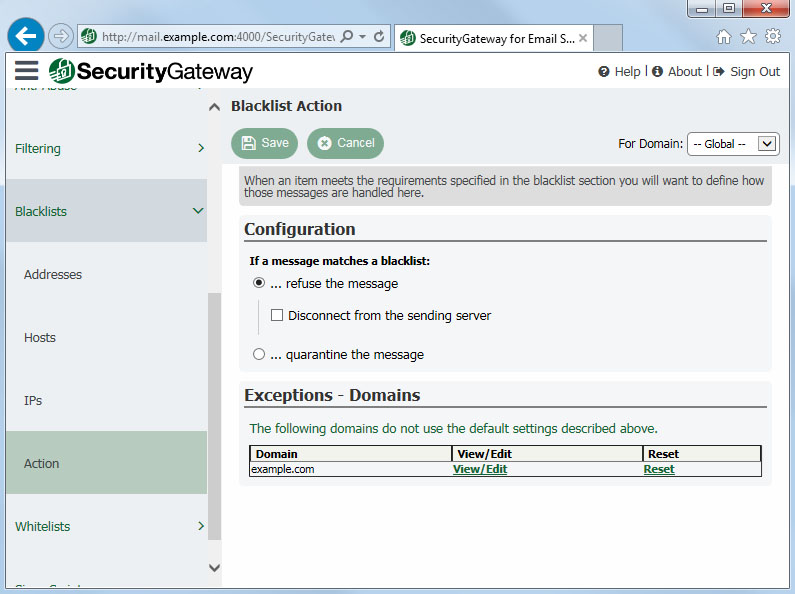
Task: Click the sidebar scrollbar thumb
Action: [214, 416]
